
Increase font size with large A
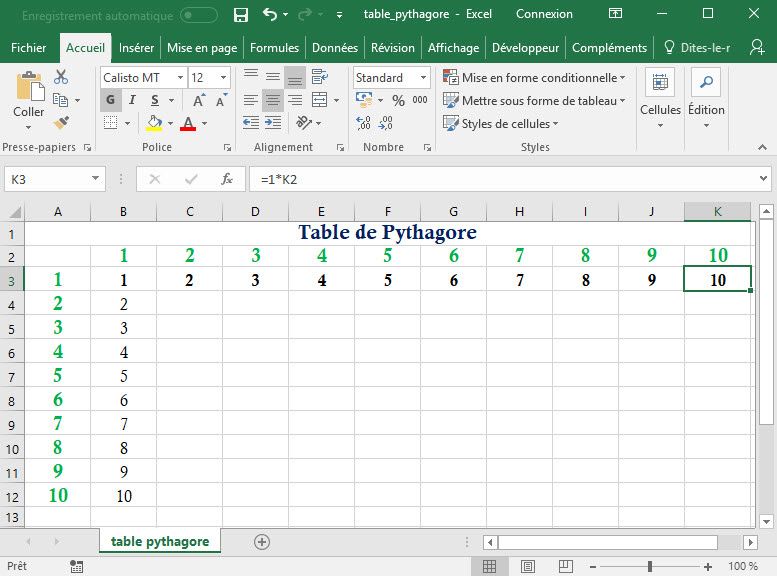click(199, 100)
